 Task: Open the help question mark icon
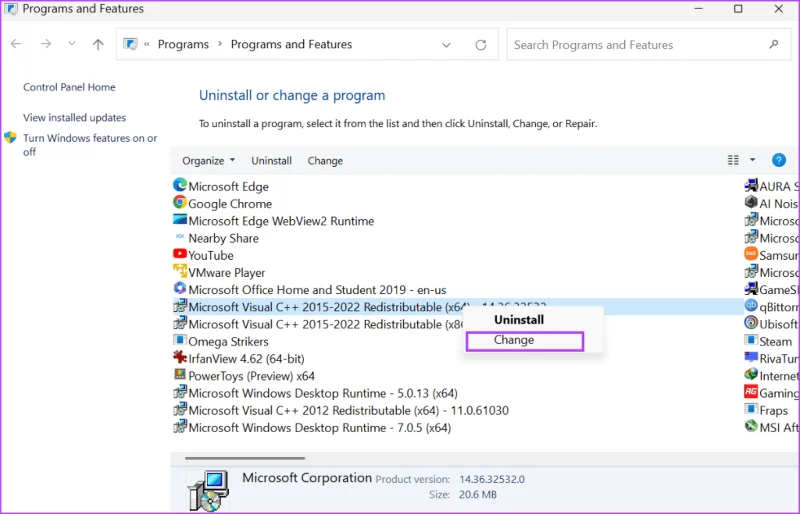(779, 160)
